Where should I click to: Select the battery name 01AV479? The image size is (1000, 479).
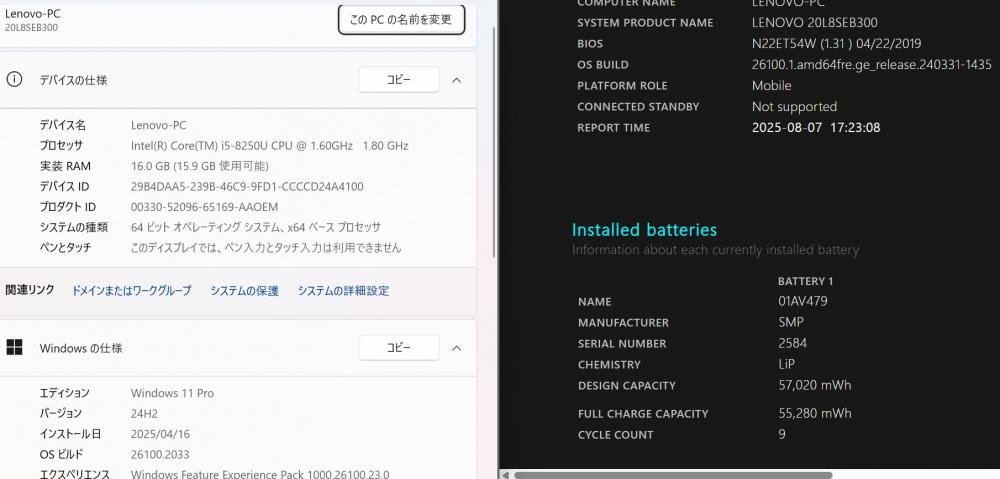(803, 301)
